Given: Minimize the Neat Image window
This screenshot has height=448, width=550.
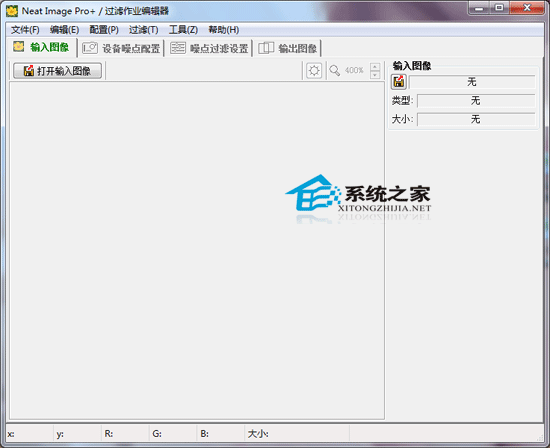Looking at the screenshot, I should click(x=479, y=8).
